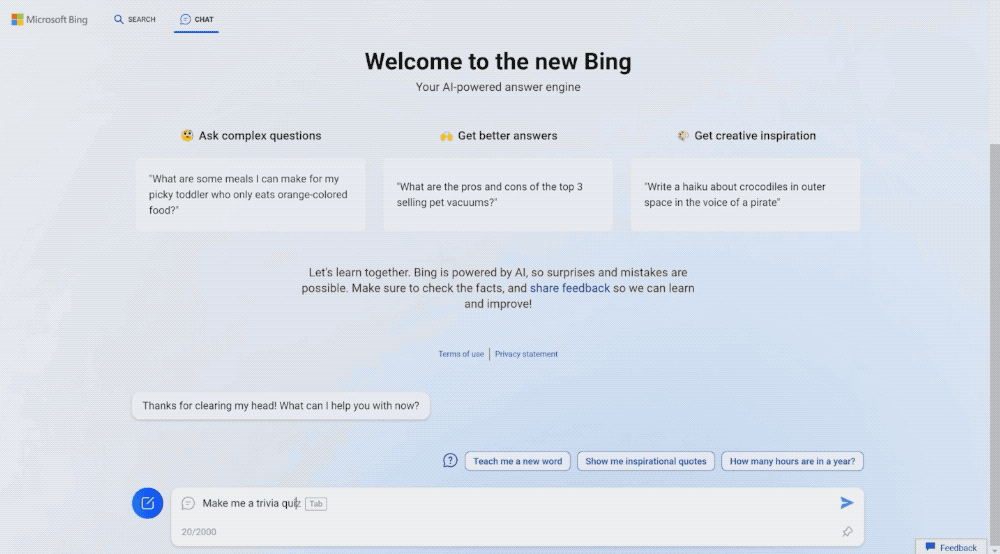Click the Microsoft Bing logo
This screenshot has height=554, width=1000.
[x=50, y=19]
